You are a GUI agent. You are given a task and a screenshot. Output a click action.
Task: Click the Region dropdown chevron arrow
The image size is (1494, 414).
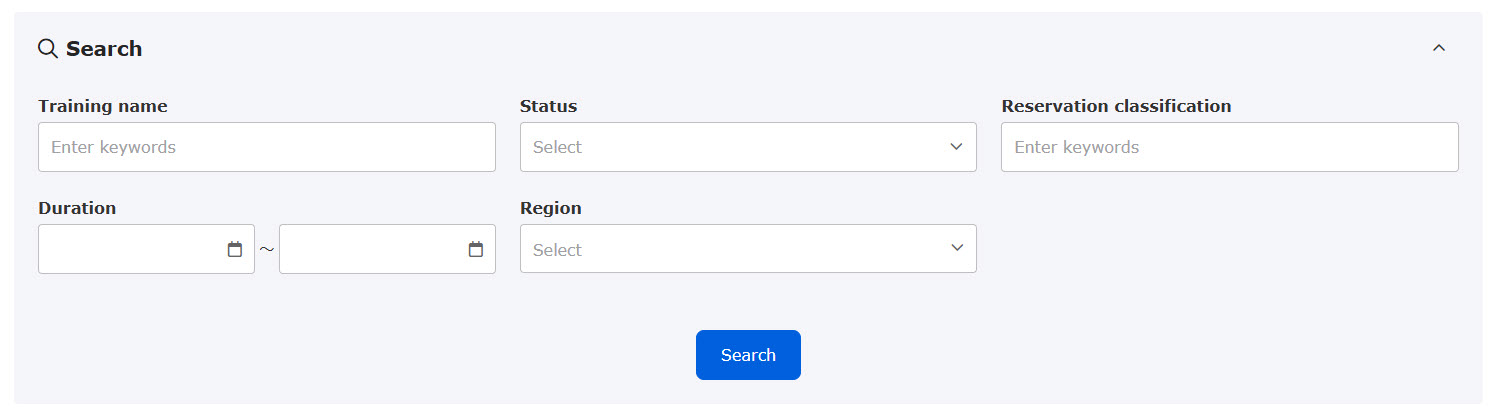pyautogui.click(x=956, y=248)
